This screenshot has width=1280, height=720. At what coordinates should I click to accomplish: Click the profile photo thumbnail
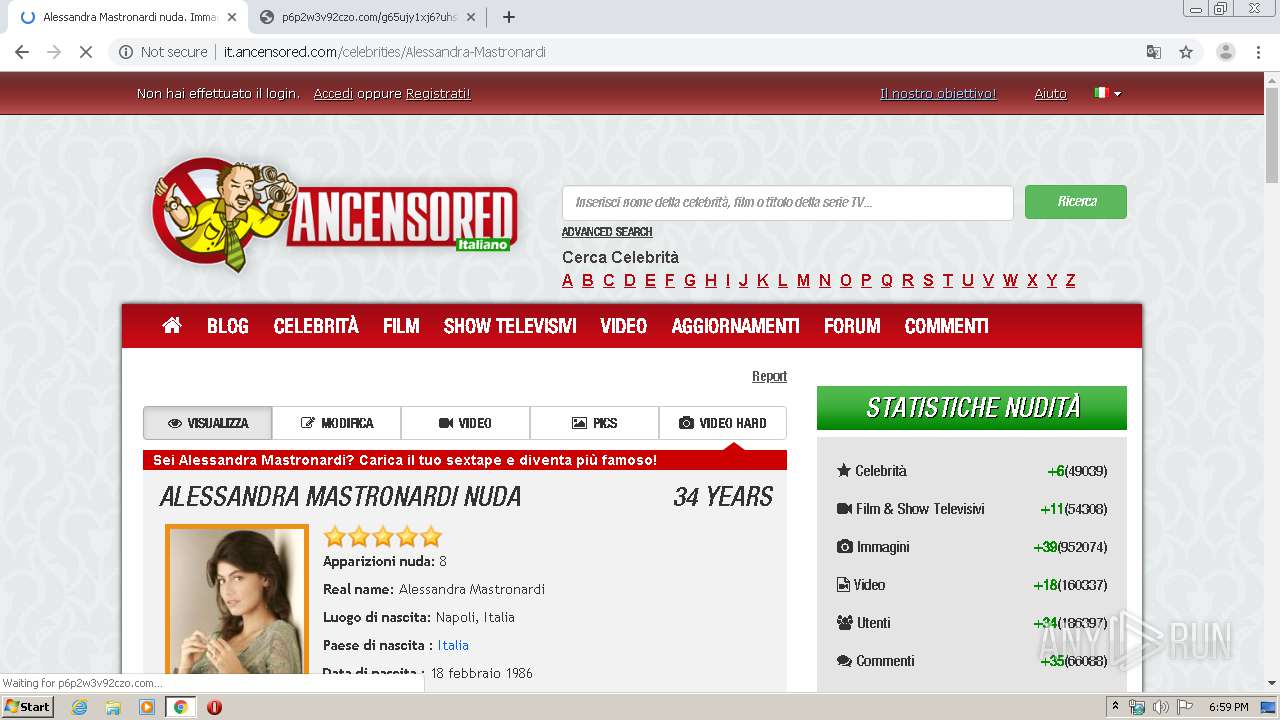(x=237, y=600)
